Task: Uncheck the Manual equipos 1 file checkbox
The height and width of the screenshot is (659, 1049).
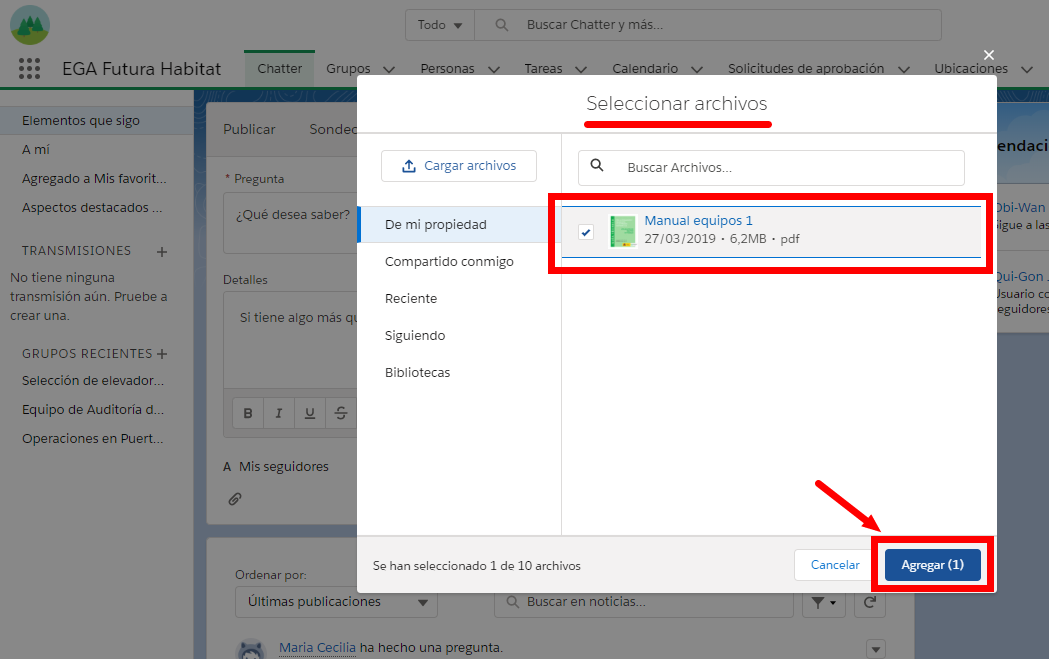Action: pos(585,231)
